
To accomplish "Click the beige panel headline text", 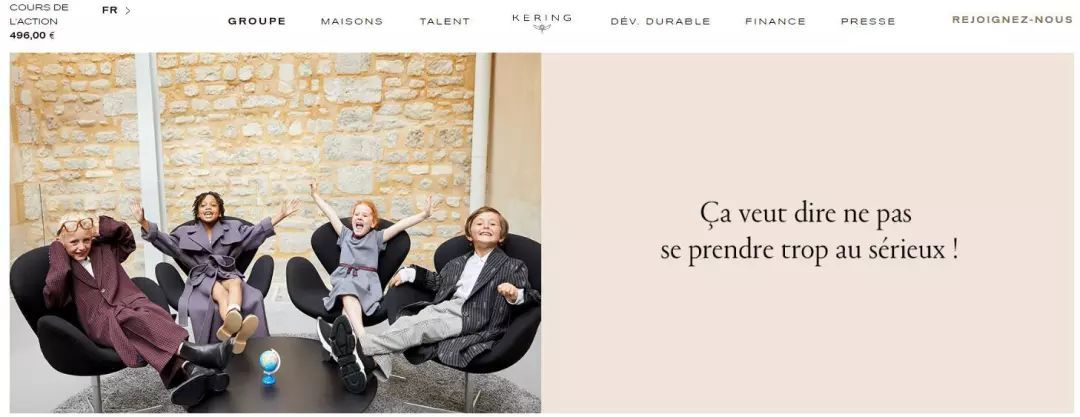I will click(809, 232).
